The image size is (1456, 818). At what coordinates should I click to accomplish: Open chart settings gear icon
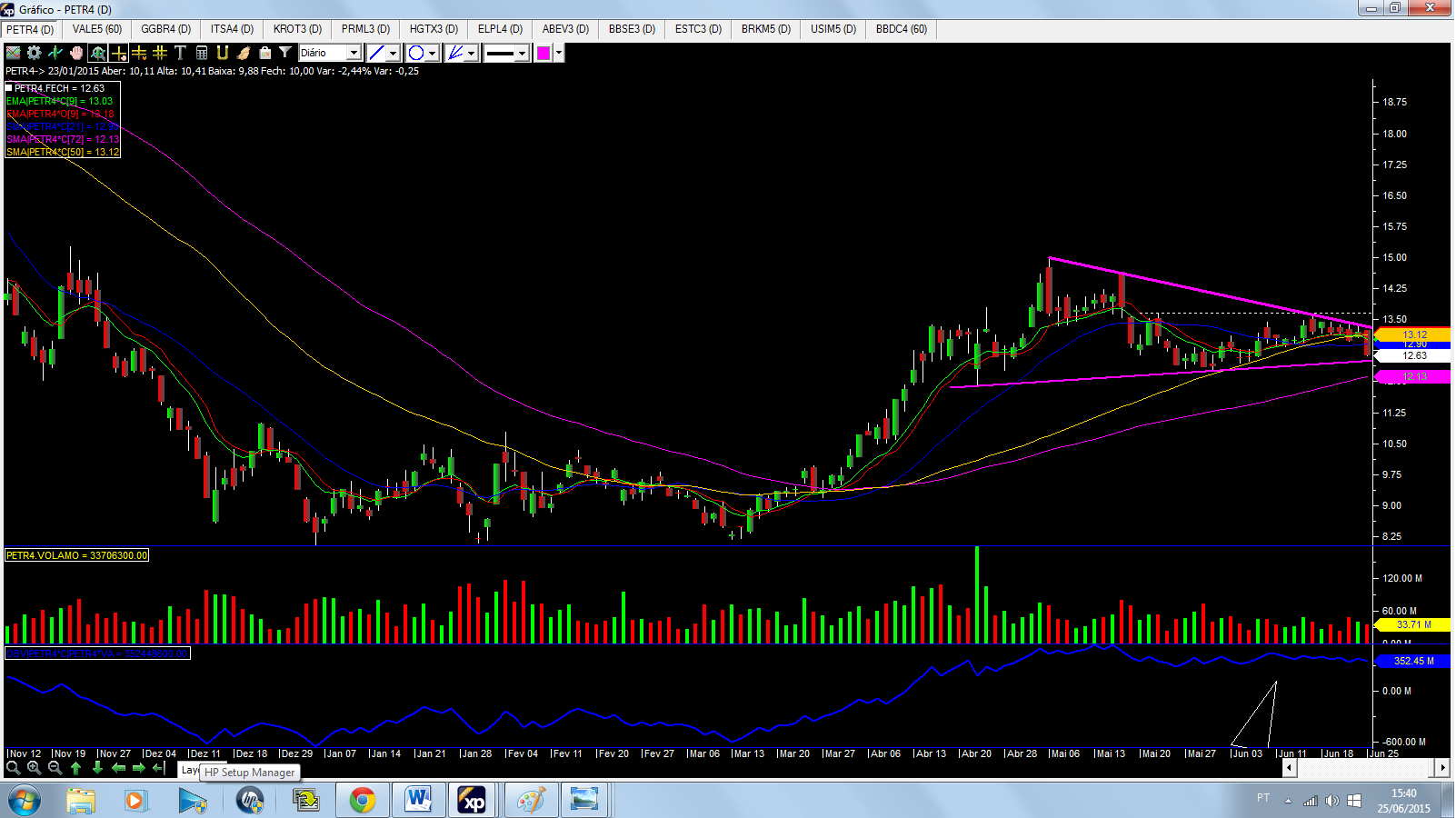click(35, 53)
